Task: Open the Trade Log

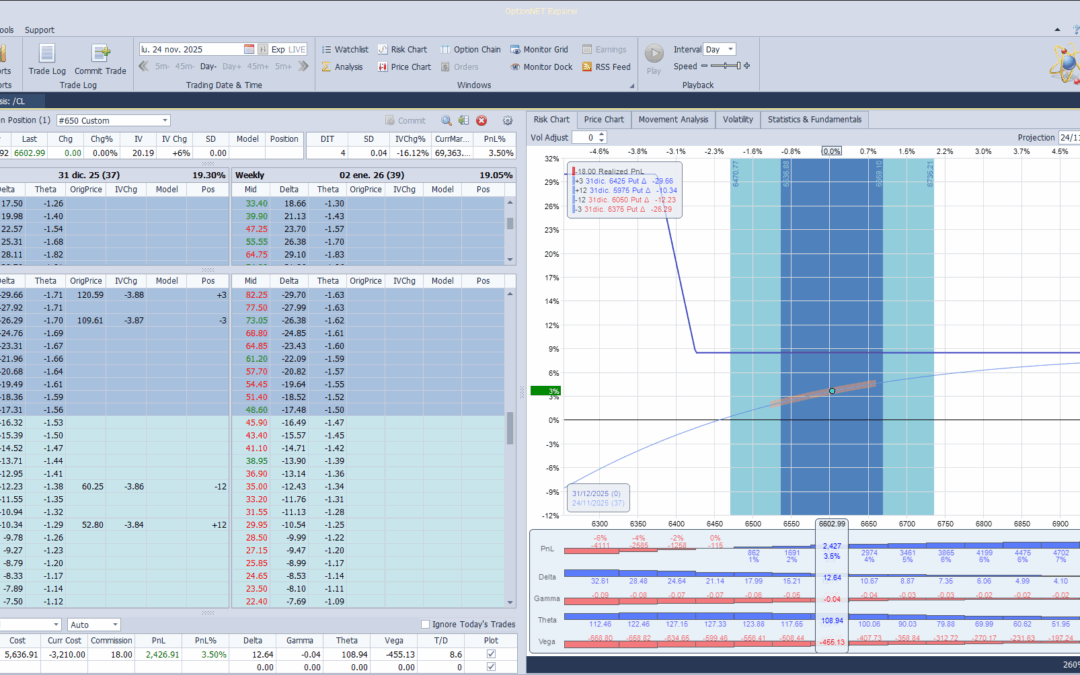Action: tap(47, 59)
